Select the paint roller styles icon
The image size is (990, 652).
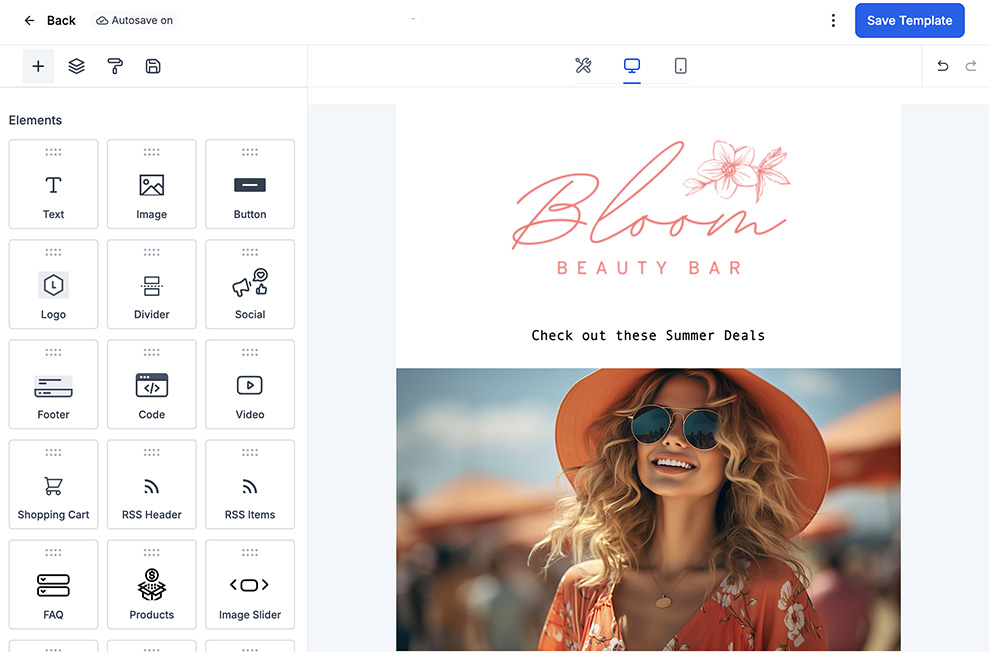pos(115,66)
